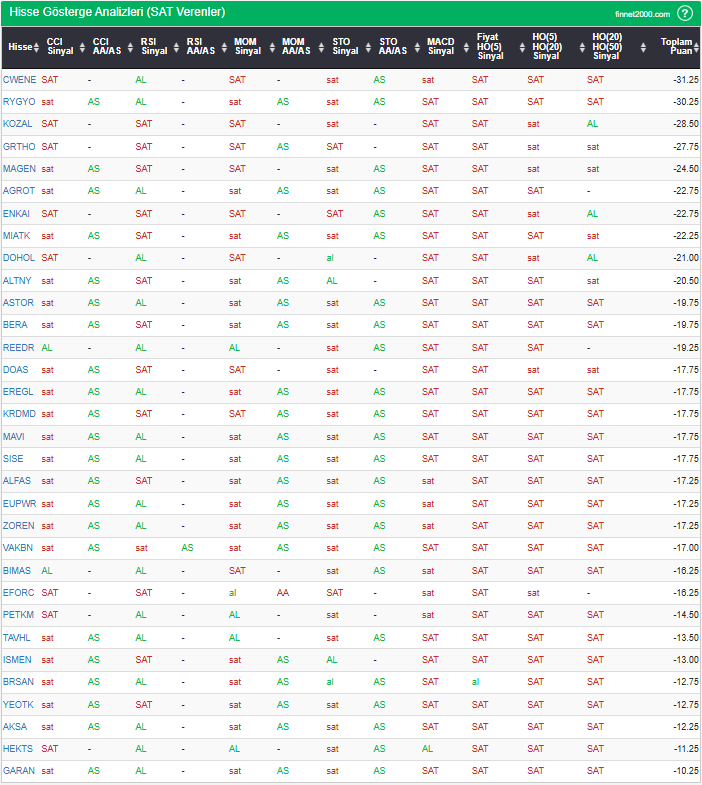Open the BERA stock link

[15, 325]
